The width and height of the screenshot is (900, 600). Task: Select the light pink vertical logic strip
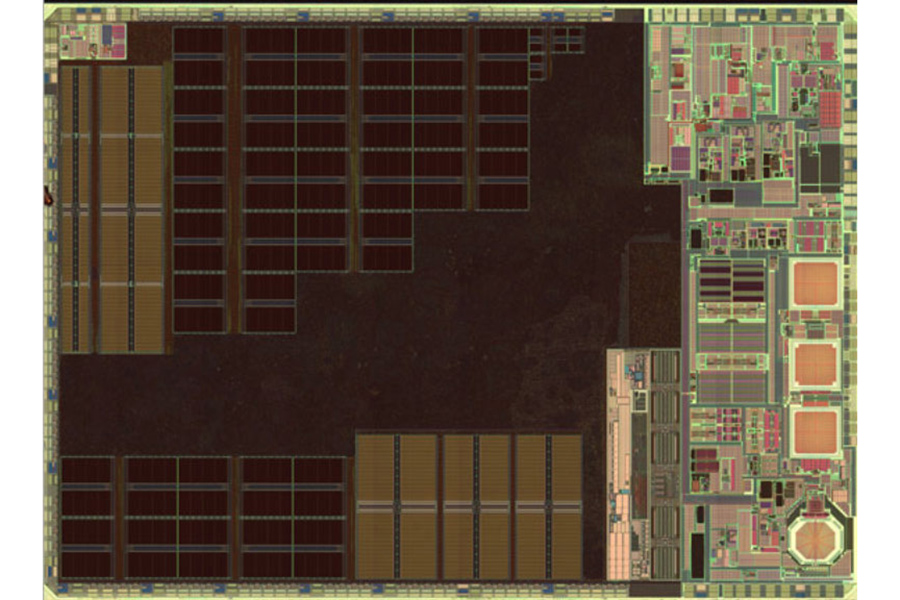click(627, 460)
